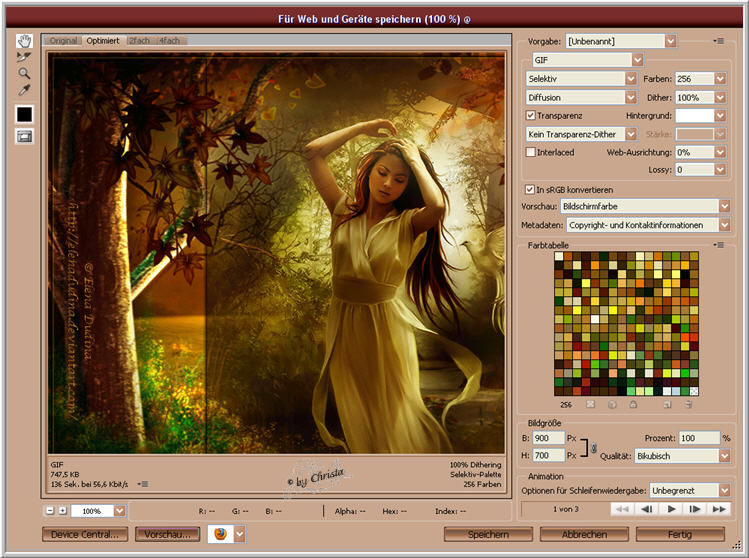Open the zoom level 100% dropdown
The image size is (749, 558).
point(119,511)
